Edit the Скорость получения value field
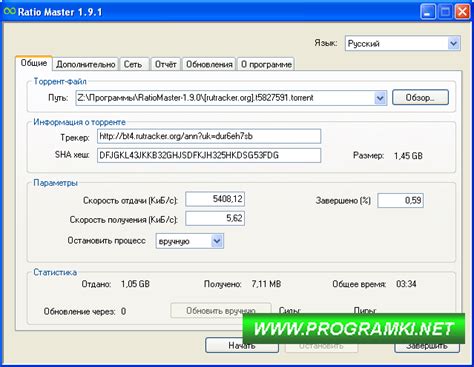Image resolution: width=474 pixels, height=367 pixels. 215,218
